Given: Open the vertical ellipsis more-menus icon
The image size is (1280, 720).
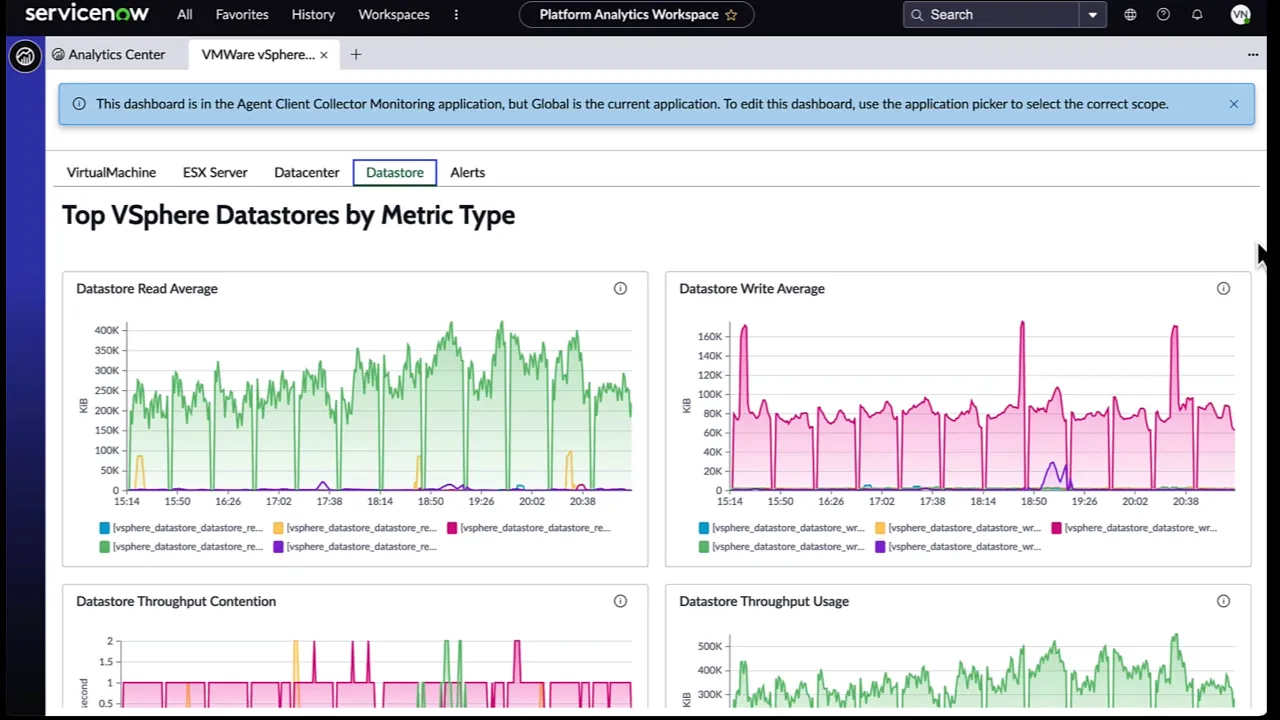Looking at the screenshot, I should (456, 14).
